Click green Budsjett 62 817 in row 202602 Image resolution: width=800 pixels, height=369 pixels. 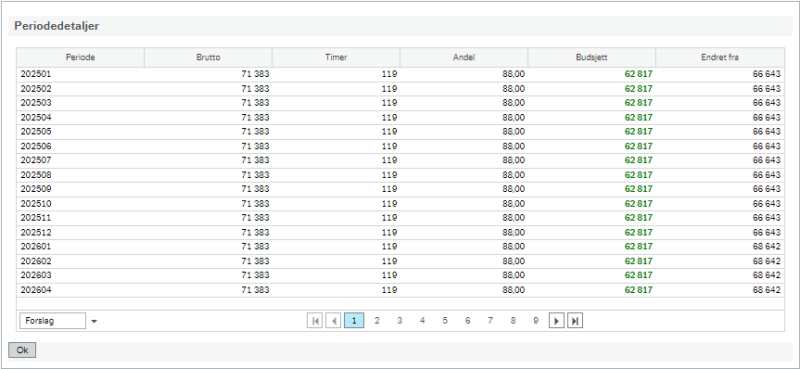pos(638,261)
